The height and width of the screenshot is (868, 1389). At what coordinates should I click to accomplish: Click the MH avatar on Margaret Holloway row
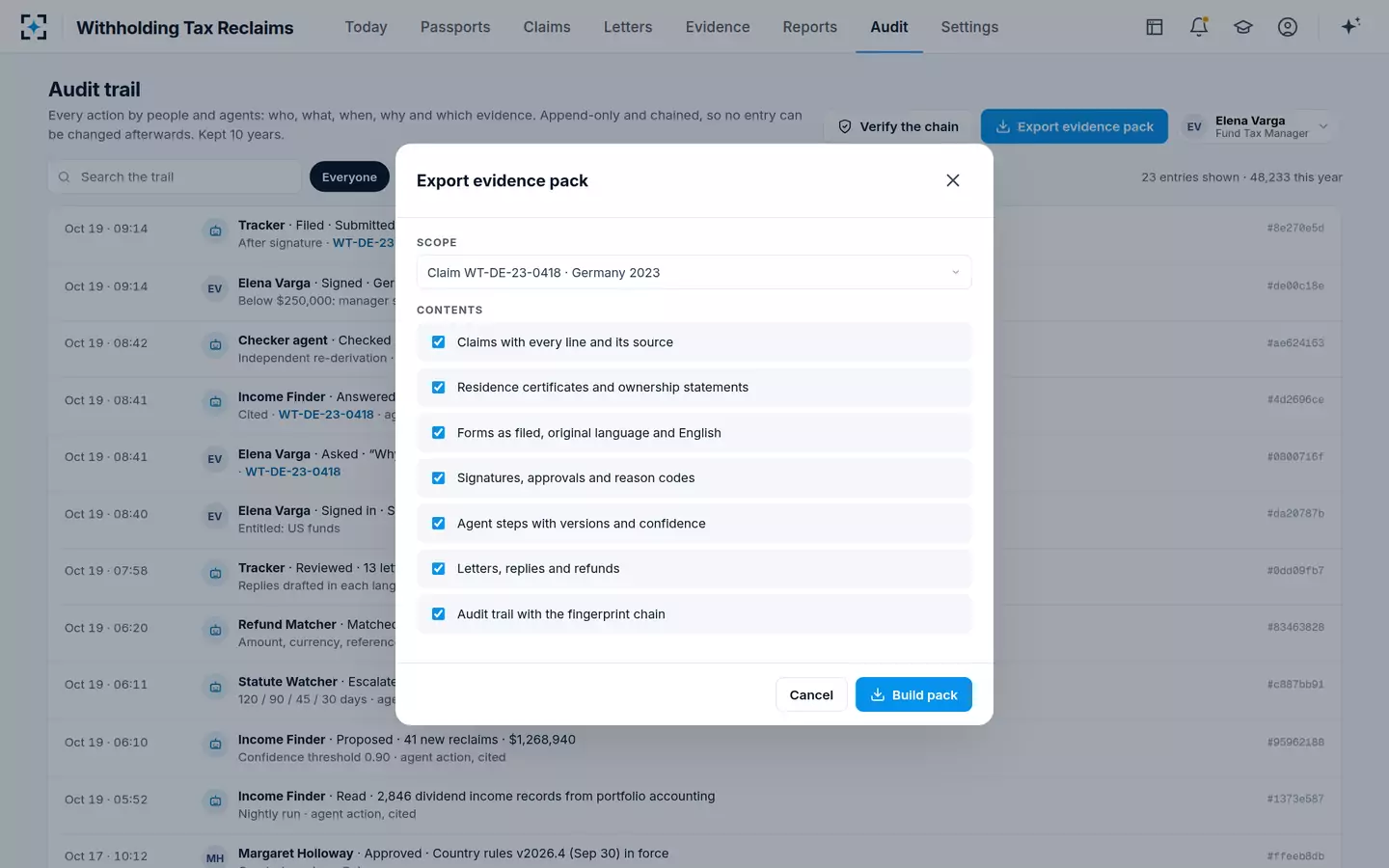click(215, 857)
